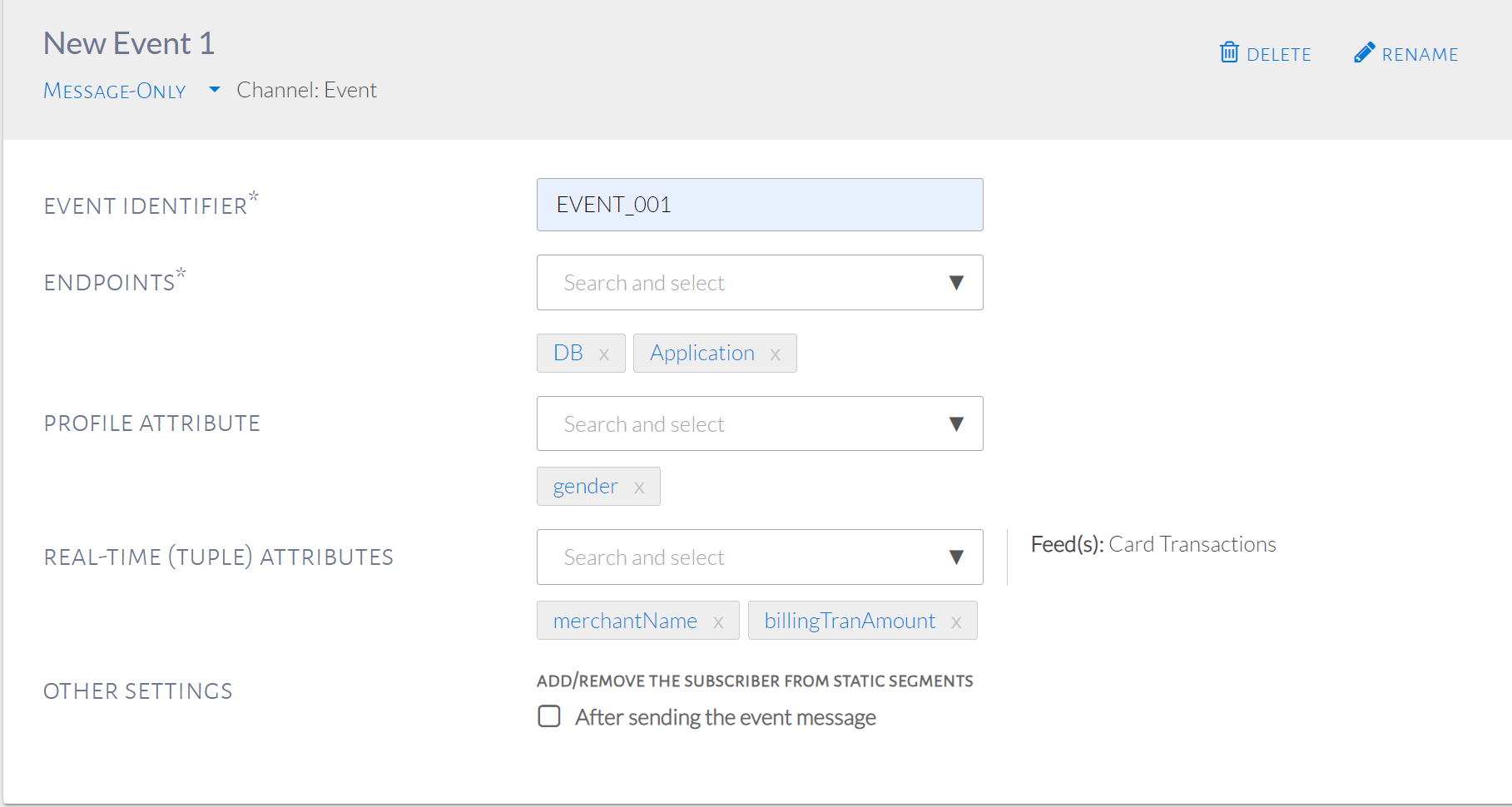Viewport: 1512px width, 807px height.
Task: Remove the billingTranAmount attribute tag
Action: click(956, 622)
